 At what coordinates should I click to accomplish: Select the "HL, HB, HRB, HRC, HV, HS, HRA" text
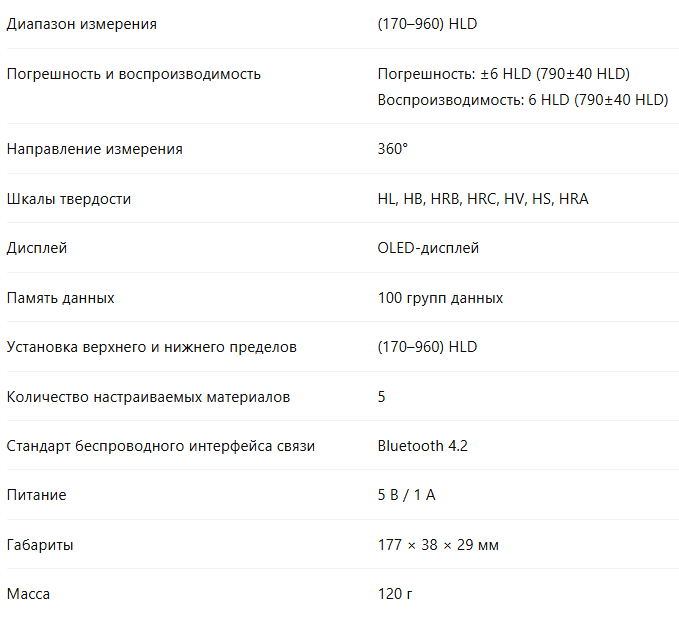[x=483, y=199]
